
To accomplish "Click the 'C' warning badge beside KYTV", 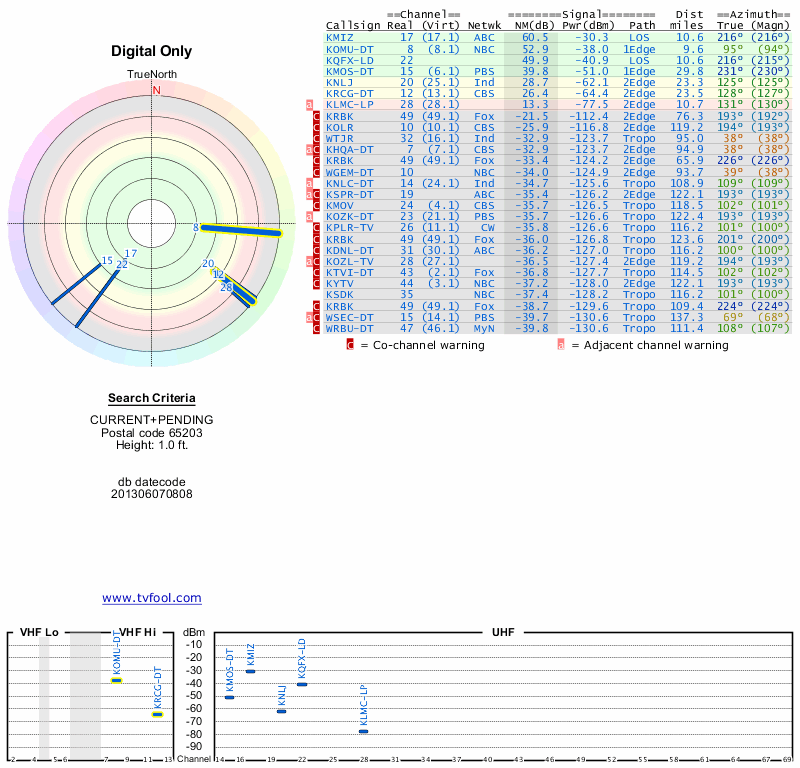I will (316, 283).
